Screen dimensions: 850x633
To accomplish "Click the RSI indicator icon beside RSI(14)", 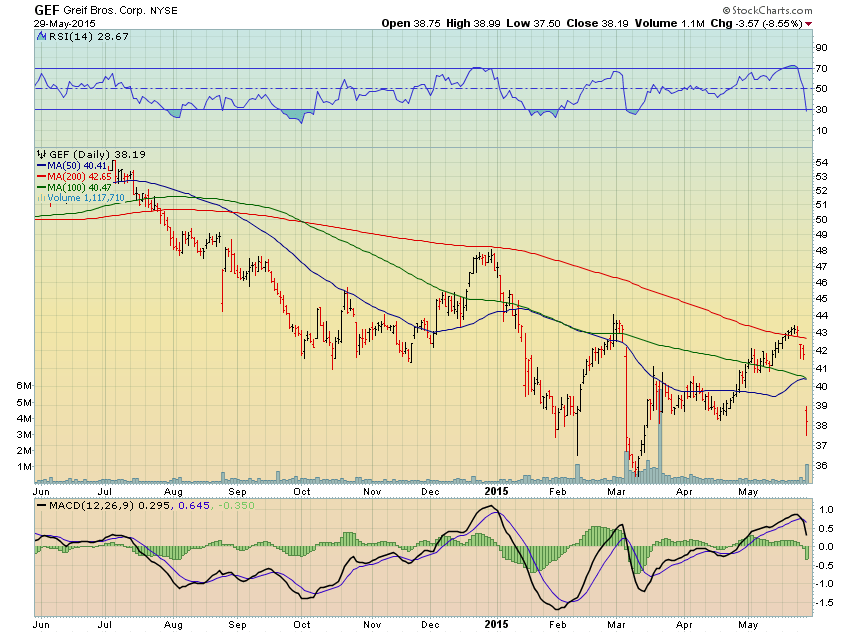I will pos(42,36).
